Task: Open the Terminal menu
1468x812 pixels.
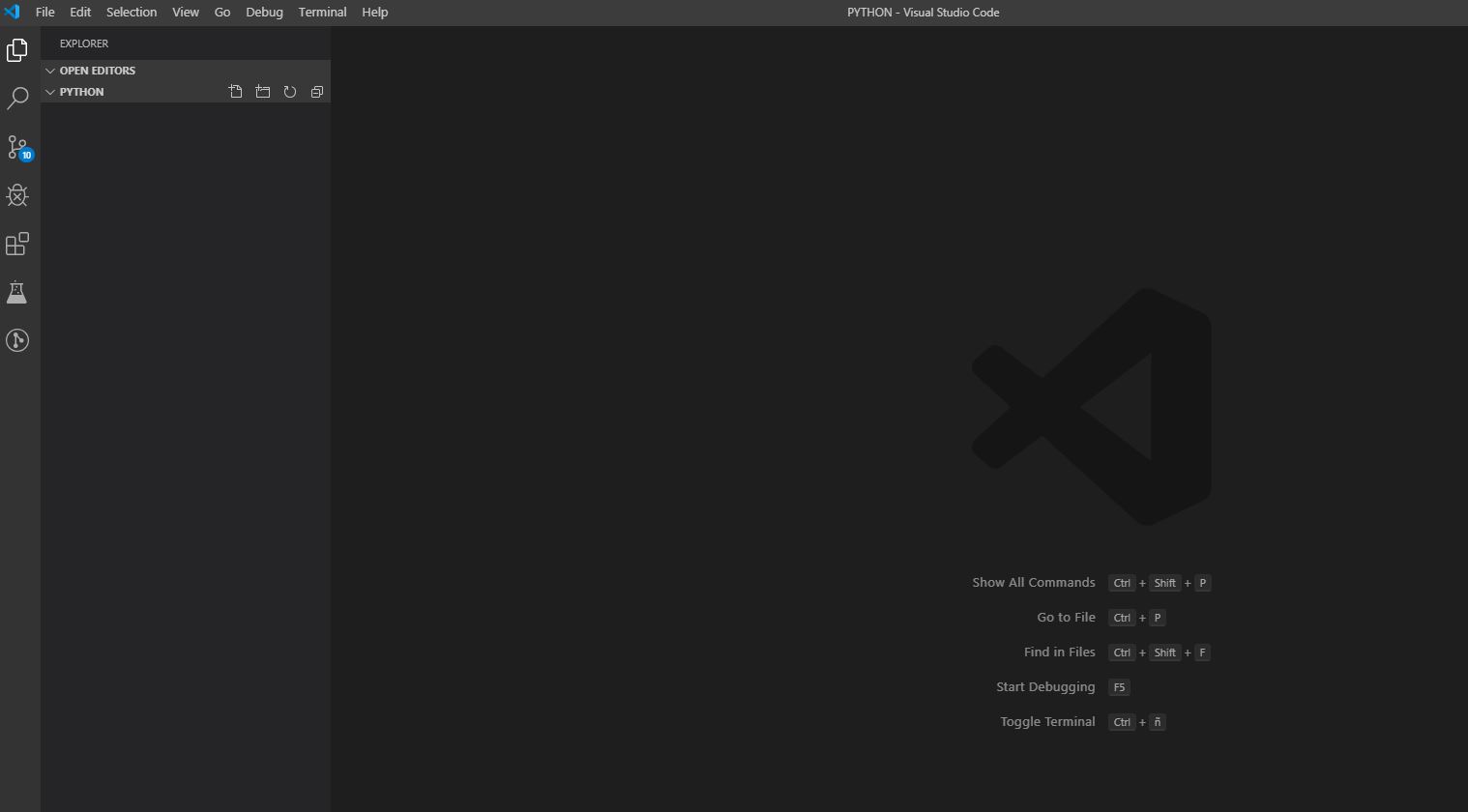Action: tap(323, 13)
